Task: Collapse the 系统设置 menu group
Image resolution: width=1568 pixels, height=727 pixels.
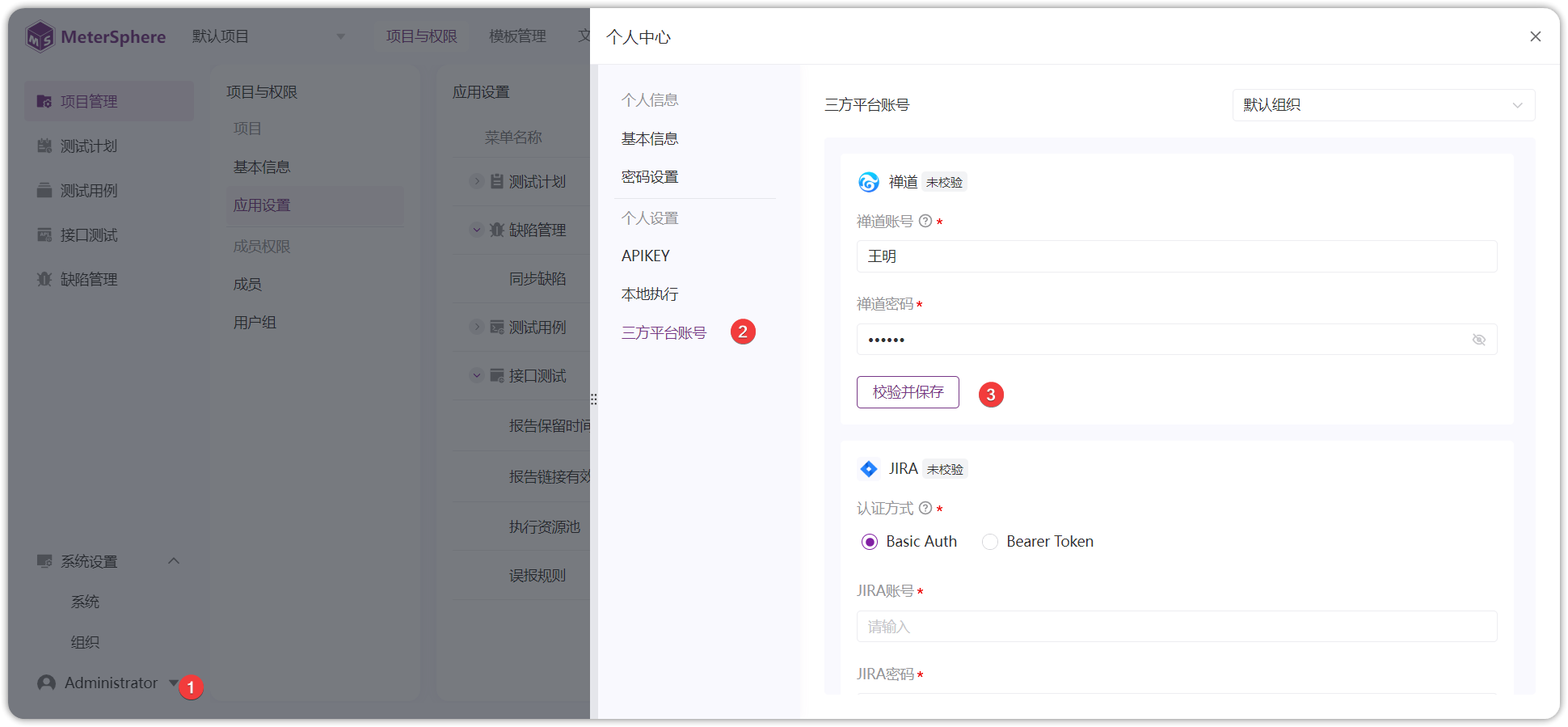Action: 174,561
